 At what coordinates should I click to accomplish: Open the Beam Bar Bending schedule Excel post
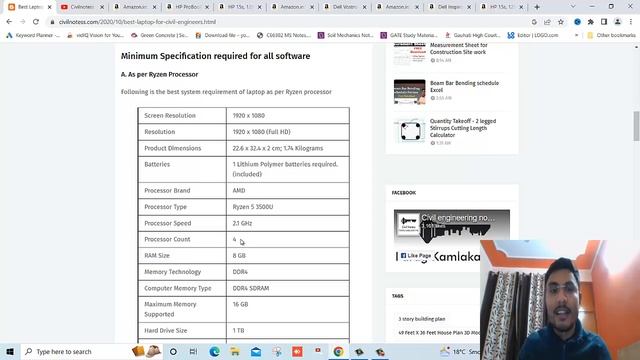(464, 86)
